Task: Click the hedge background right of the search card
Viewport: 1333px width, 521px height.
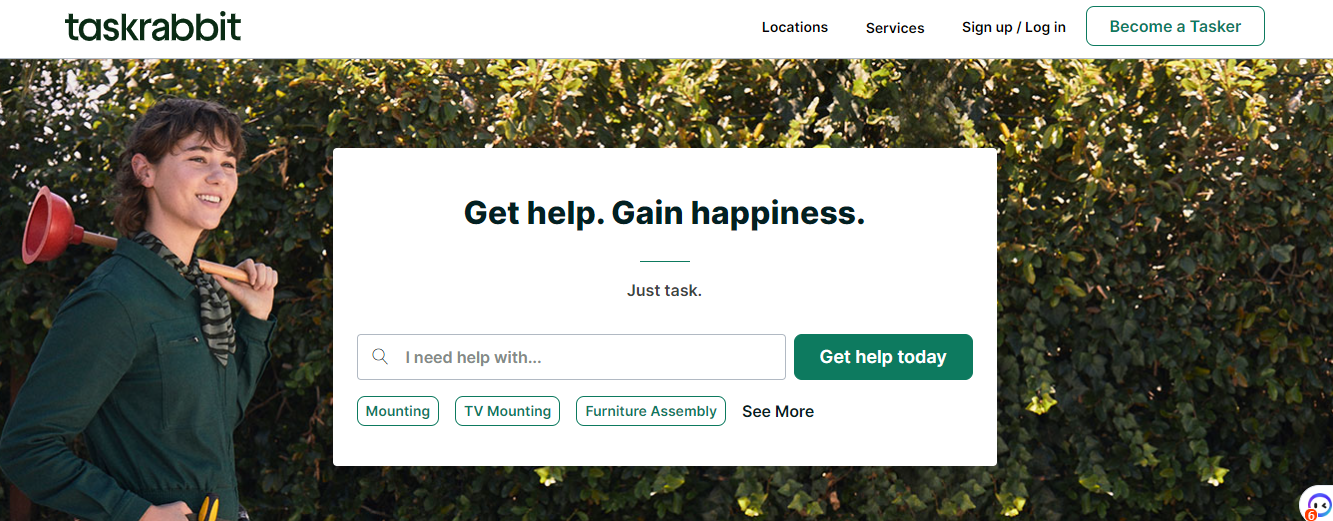Action: click(x=1160, y=300)
